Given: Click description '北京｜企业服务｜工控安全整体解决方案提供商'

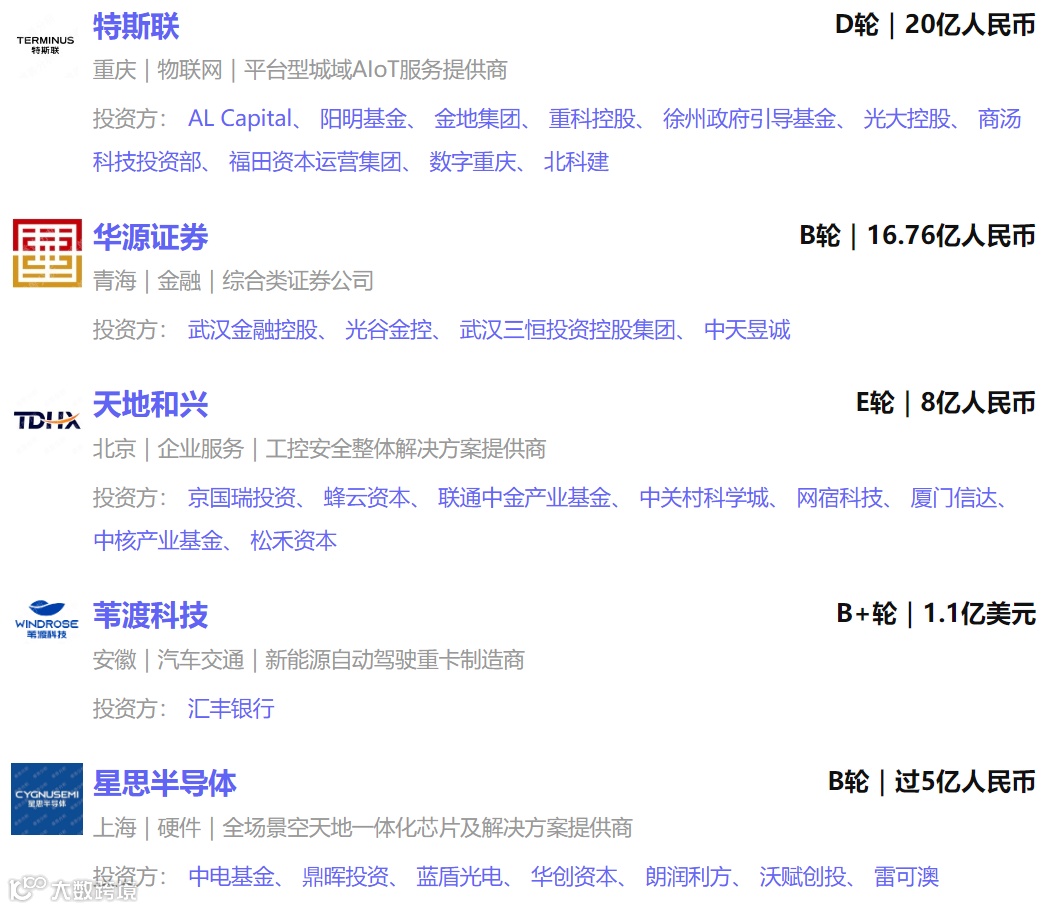Looking at the screenshot, I should pos(319,448).
